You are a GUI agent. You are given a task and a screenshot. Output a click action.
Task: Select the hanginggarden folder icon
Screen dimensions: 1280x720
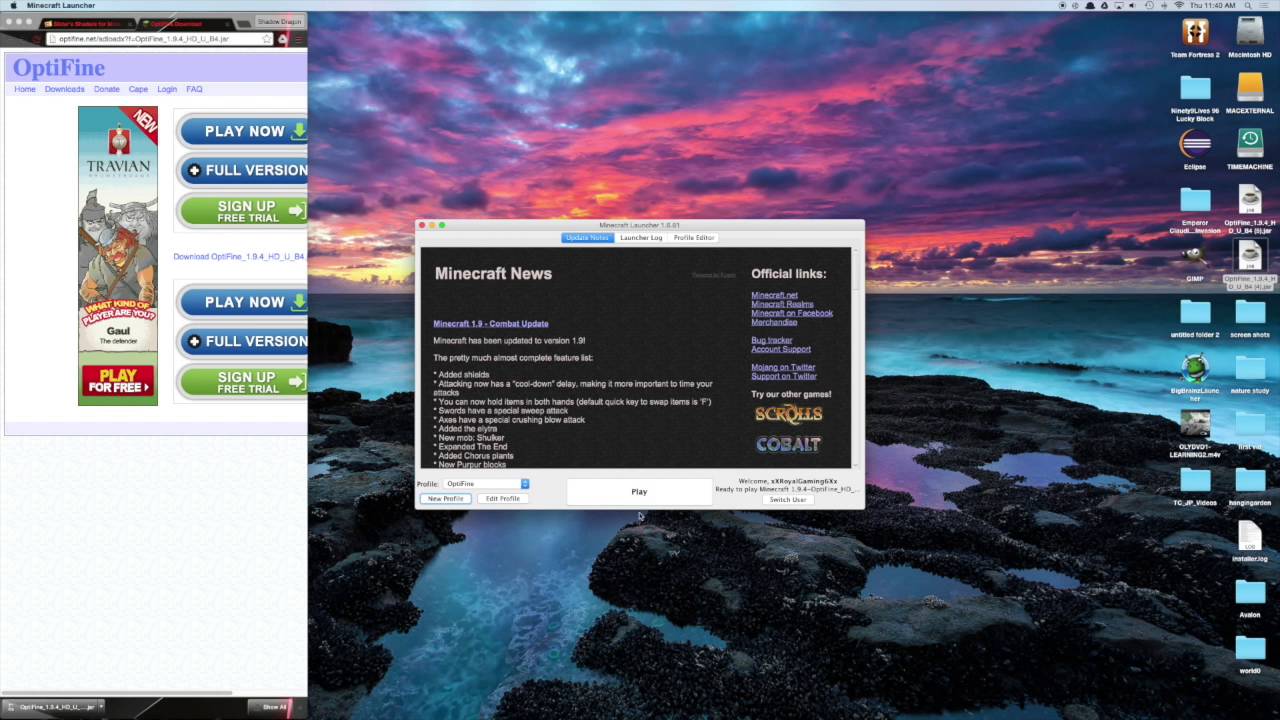1250,480
